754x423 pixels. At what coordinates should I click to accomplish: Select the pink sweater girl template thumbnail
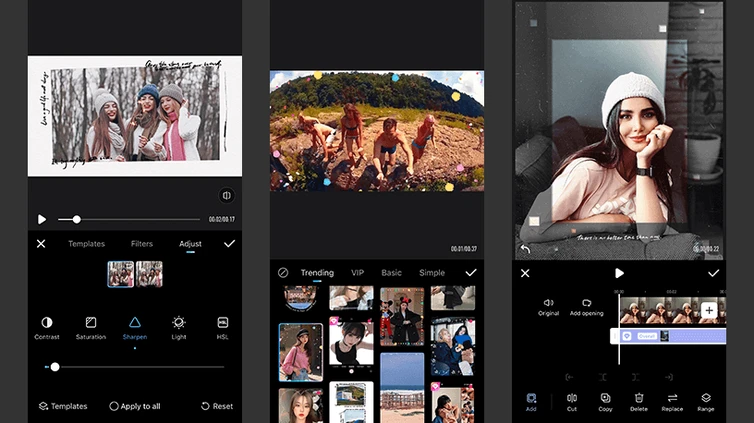point(301,352)
